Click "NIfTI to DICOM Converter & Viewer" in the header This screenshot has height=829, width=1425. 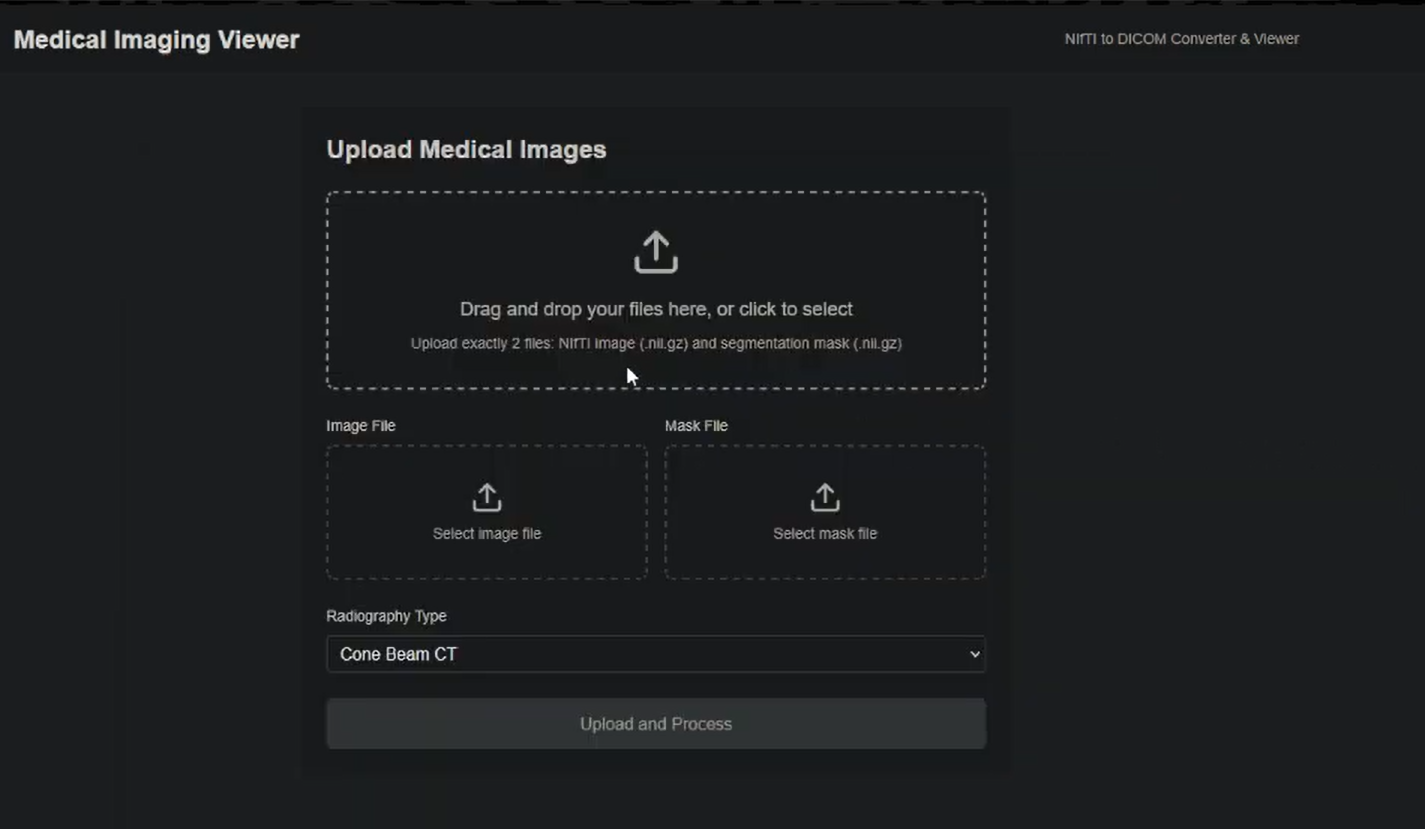(1181, 39)
